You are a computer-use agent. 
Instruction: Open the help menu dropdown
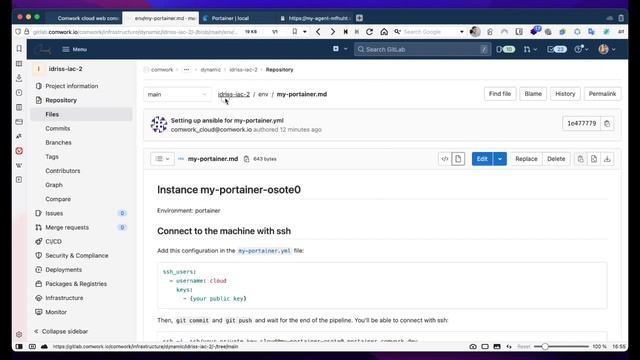pos(581,49)
